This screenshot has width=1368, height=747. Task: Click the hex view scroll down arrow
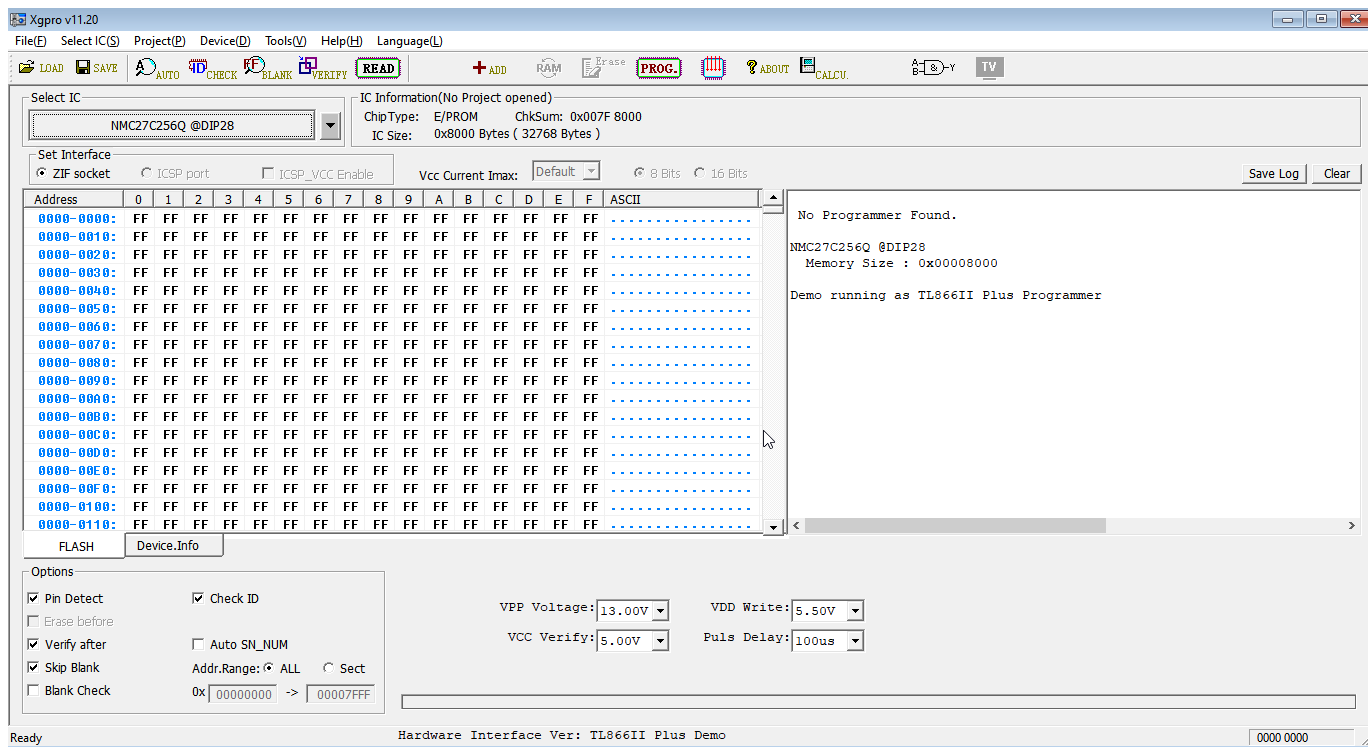point(773,526)
